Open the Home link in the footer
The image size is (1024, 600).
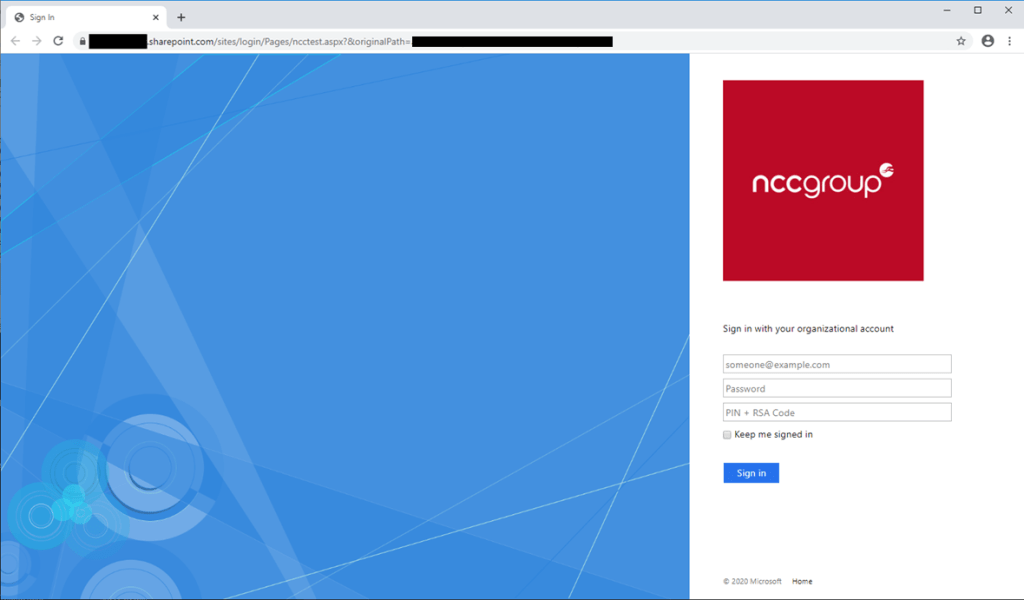pyautogui.click(x=802, y=581)
